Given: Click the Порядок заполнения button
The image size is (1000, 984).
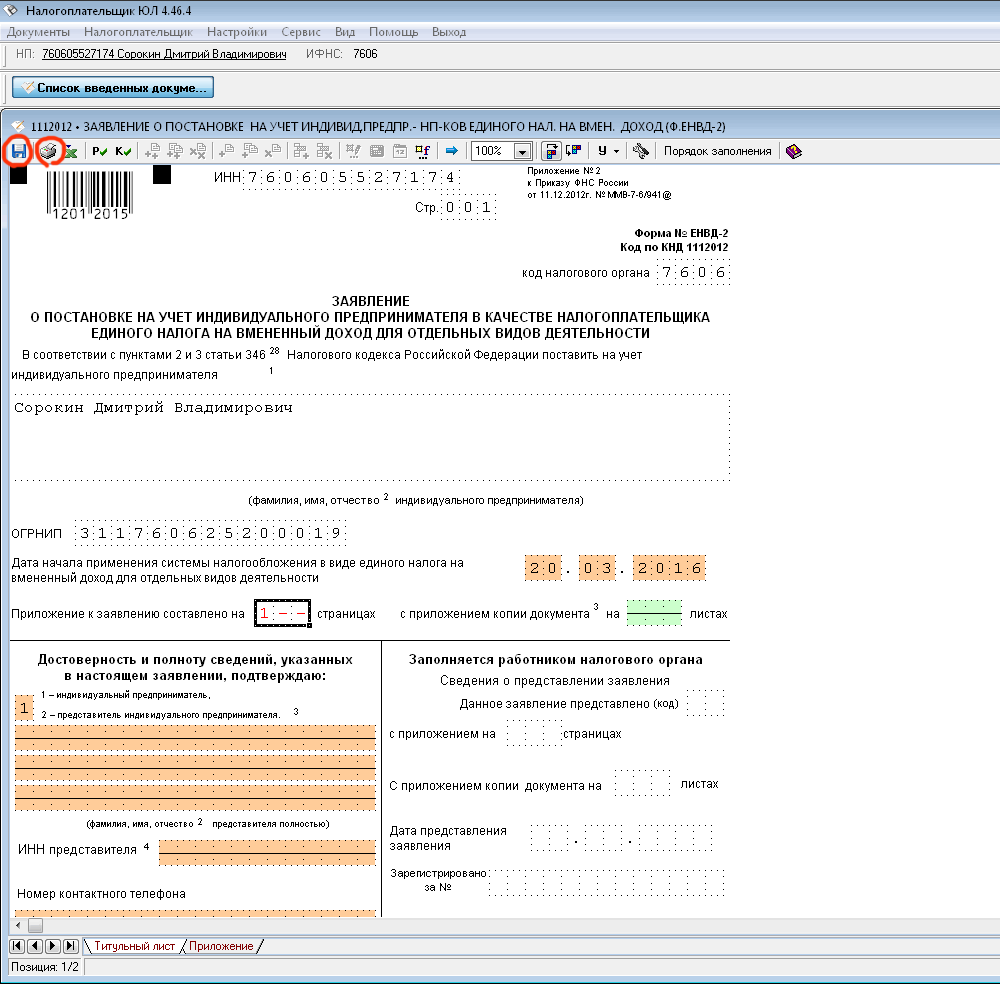Looking at the screenshot, I should (717, 151).
